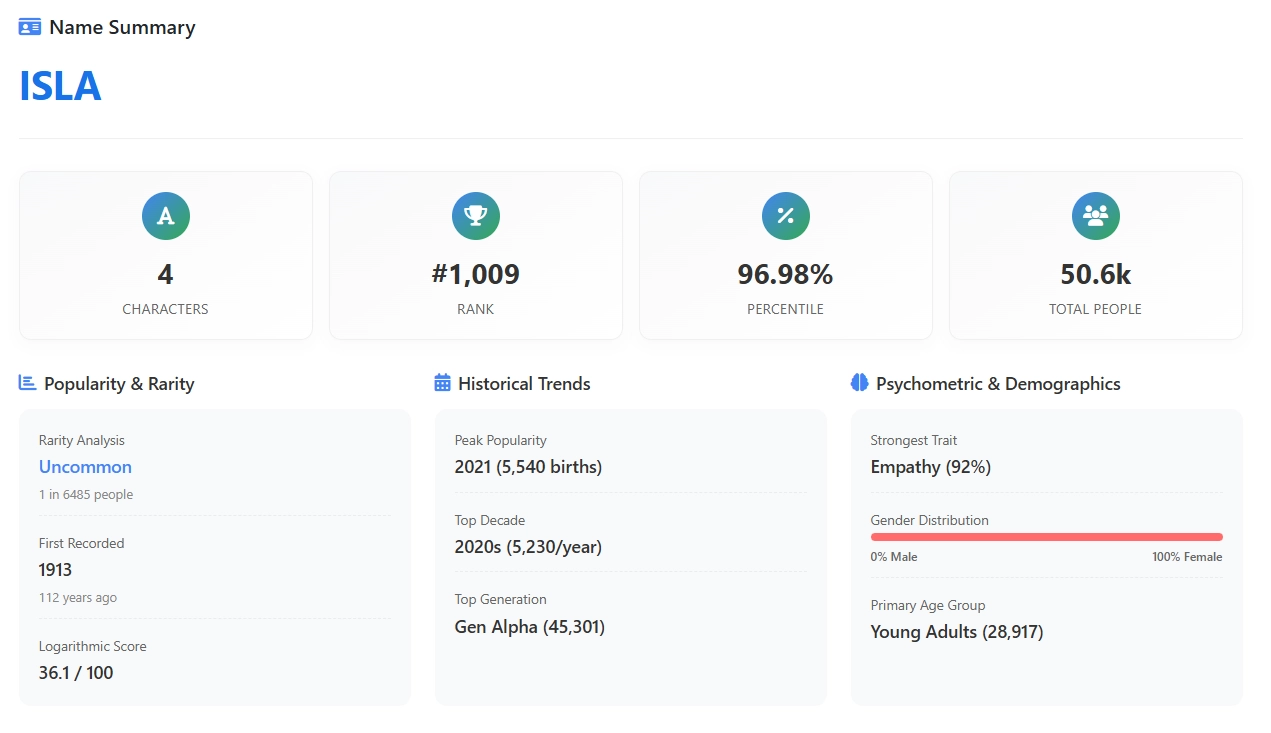Click the Peak Popularity 2021 value

528,467
